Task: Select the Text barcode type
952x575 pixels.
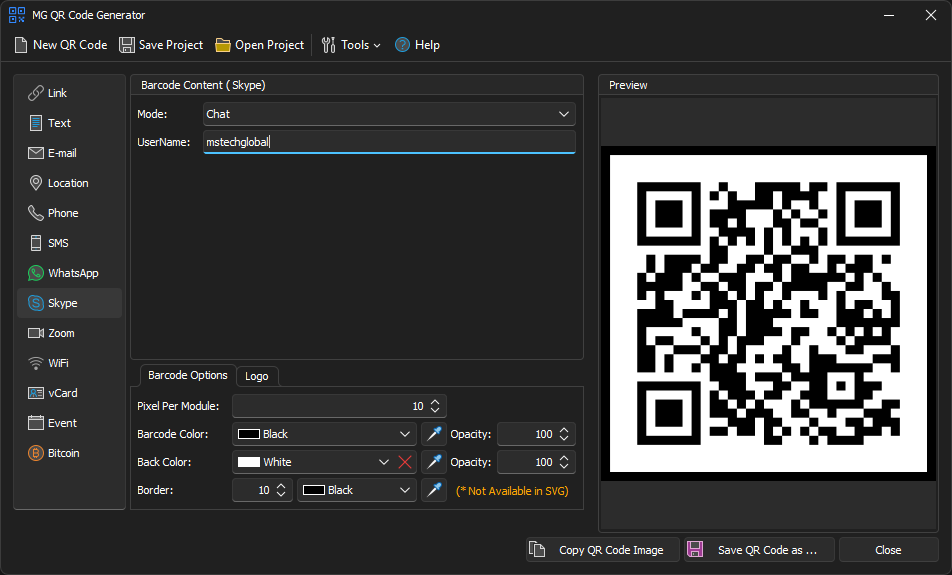Action: tap(69, 123)
